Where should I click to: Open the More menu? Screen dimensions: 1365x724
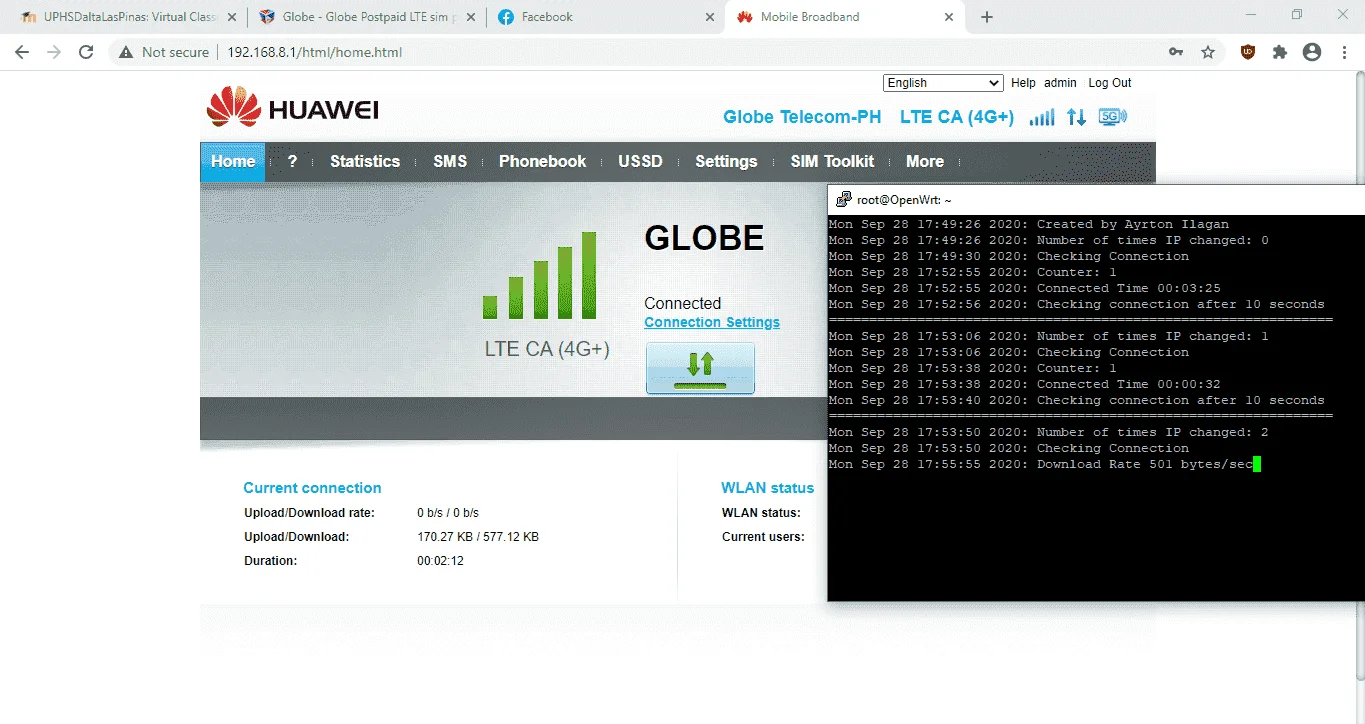[x=925, y=161]
